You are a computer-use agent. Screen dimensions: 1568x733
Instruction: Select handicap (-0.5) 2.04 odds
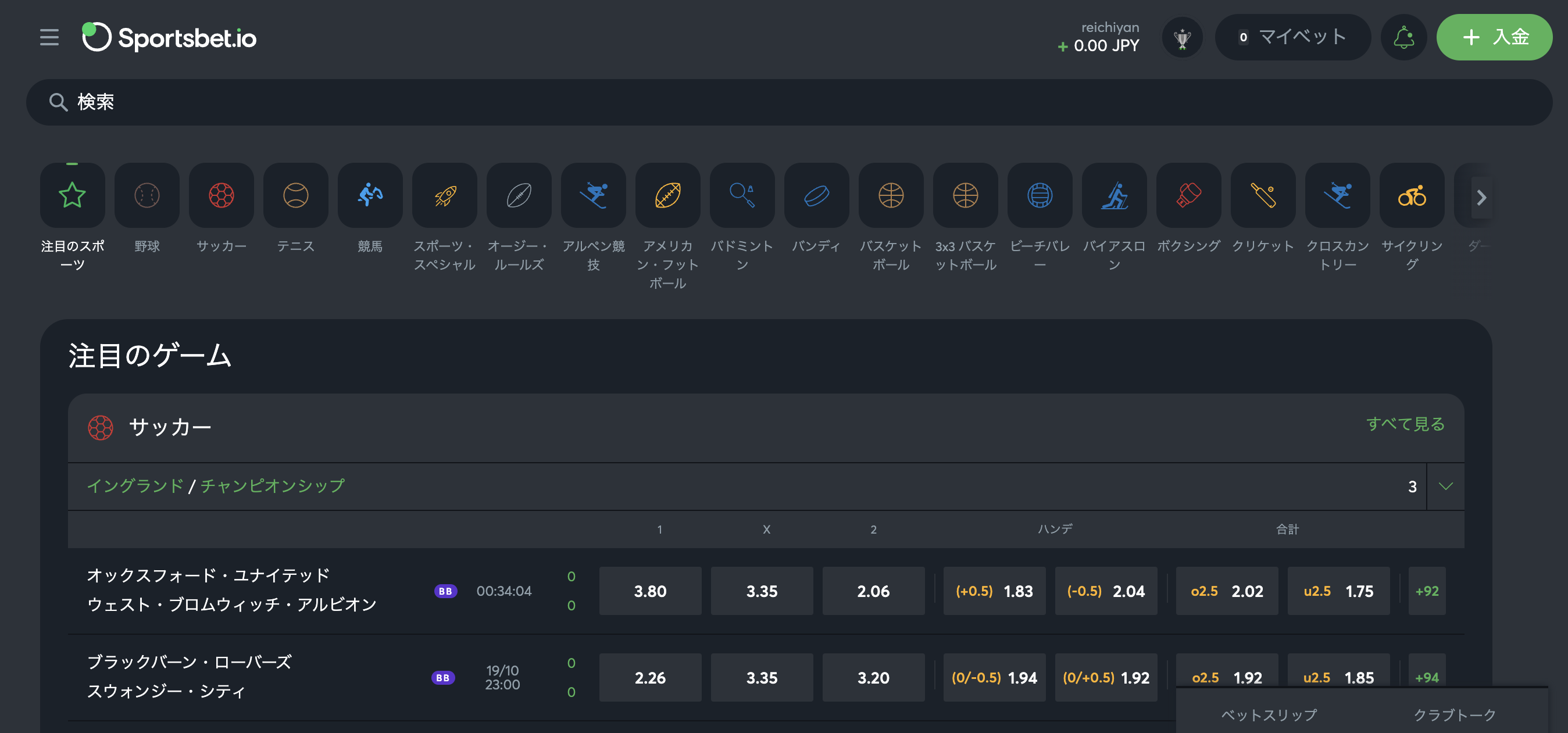pos(1106,591)
